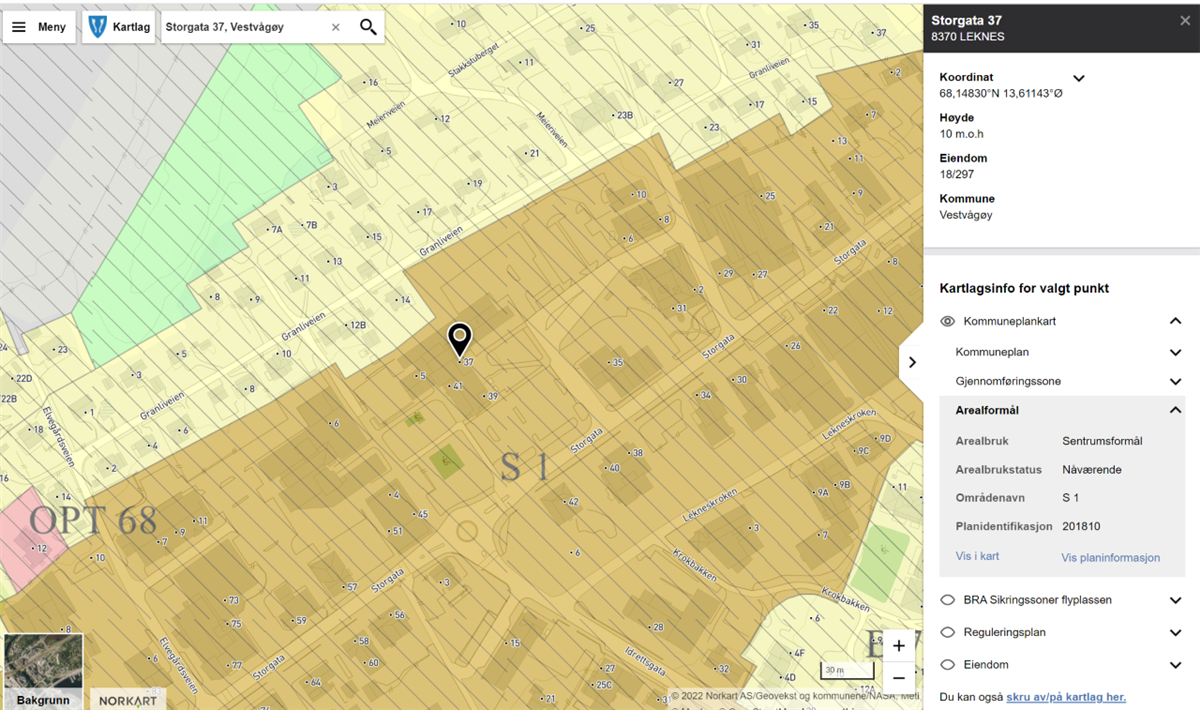Toggle visibility of Kommuneplankart layer
Viewport: 1200px width, 710px height.
[948, 321]
